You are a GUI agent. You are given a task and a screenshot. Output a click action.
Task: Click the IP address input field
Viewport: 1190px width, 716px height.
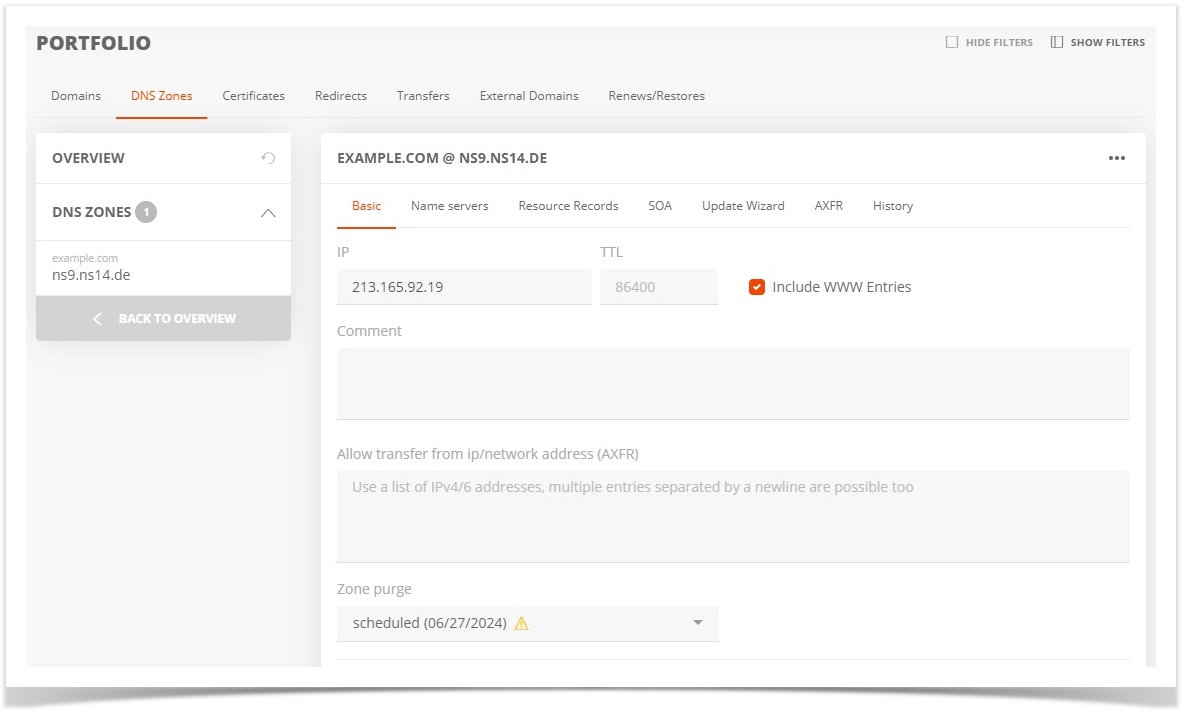coord(464,287)
